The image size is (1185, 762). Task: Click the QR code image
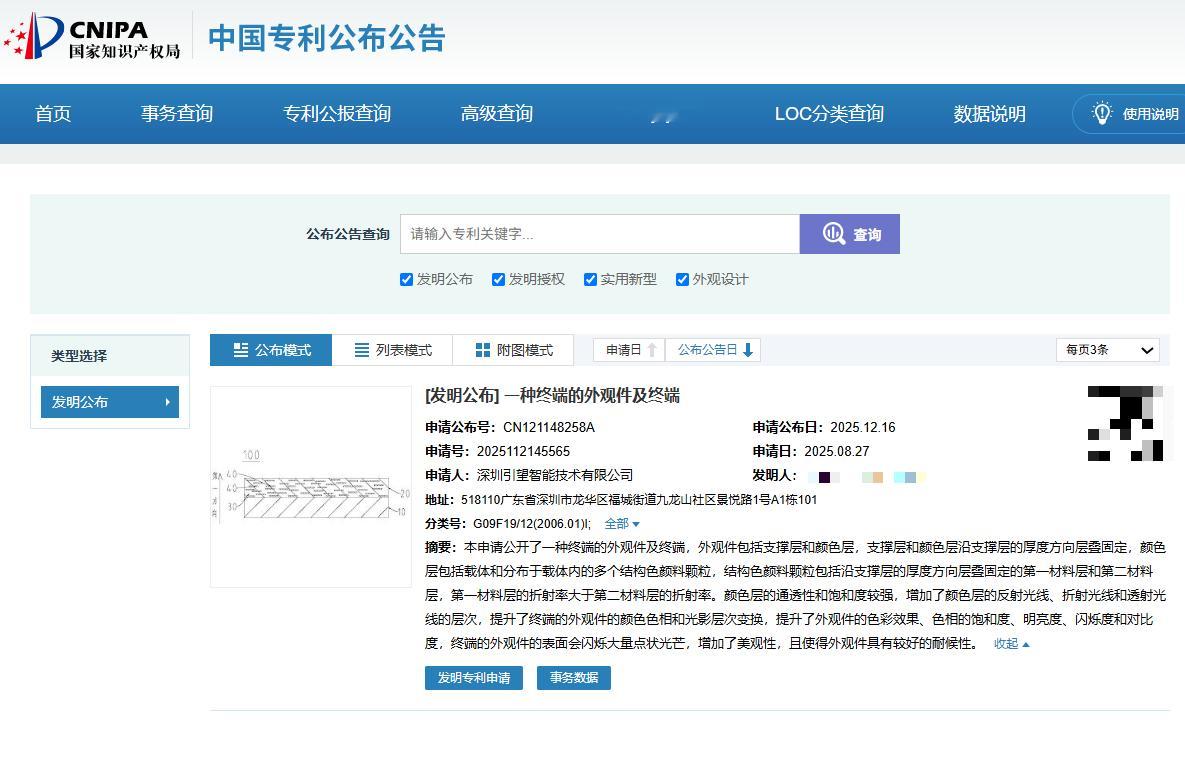point(1125,423)
